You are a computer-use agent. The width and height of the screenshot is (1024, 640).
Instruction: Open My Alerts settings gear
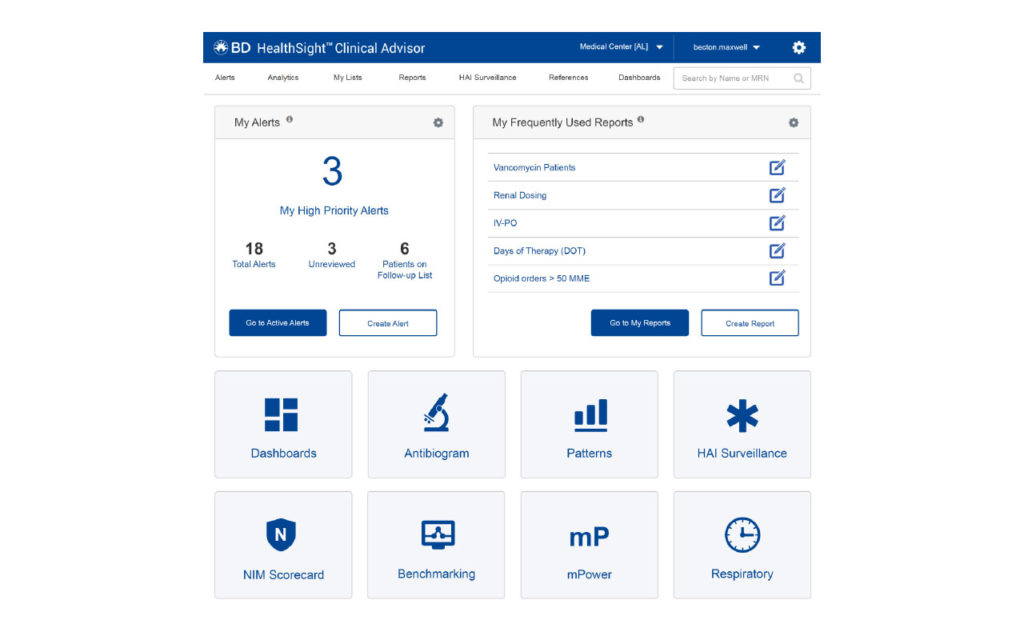[438, 123]
